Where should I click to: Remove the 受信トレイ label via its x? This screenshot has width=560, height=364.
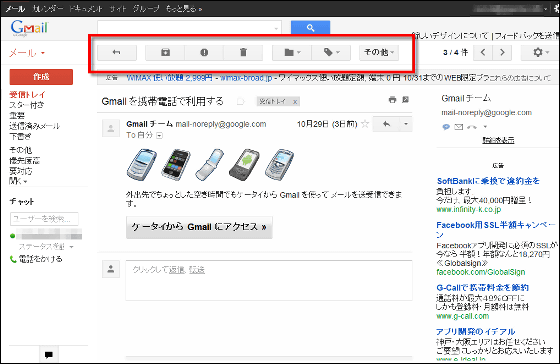(295, 102)
